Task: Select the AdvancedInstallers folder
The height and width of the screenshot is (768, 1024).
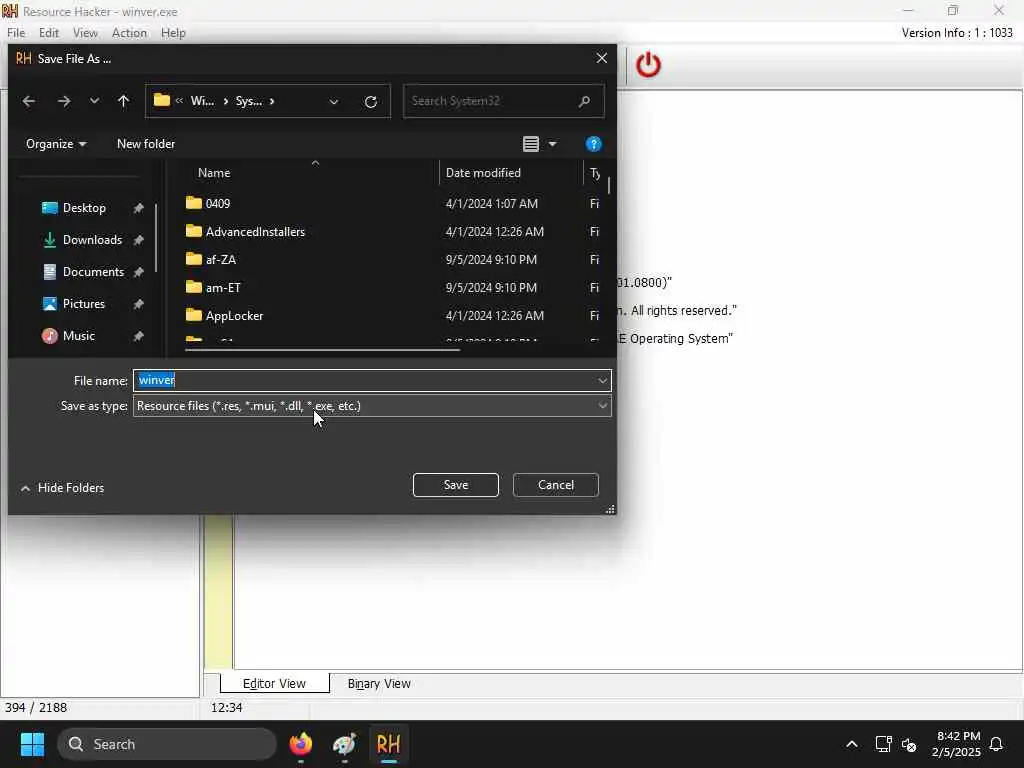Action: click(255, 232)
